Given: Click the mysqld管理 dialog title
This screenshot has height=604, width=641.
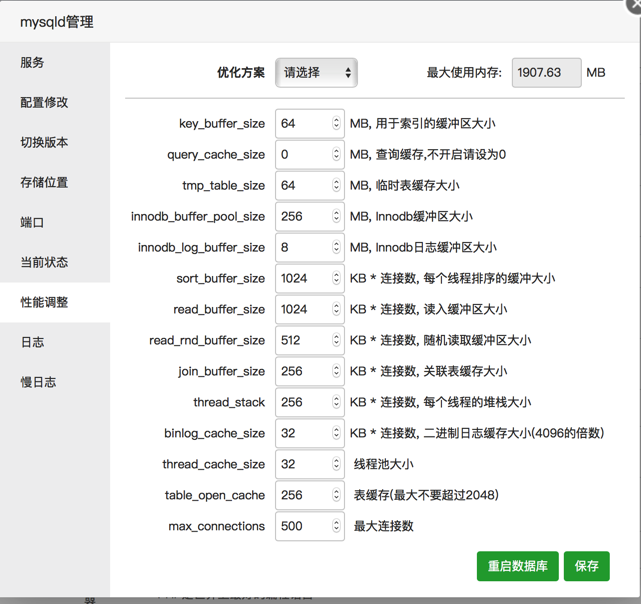Looking at the screenshot, I should tap(57, 22).
